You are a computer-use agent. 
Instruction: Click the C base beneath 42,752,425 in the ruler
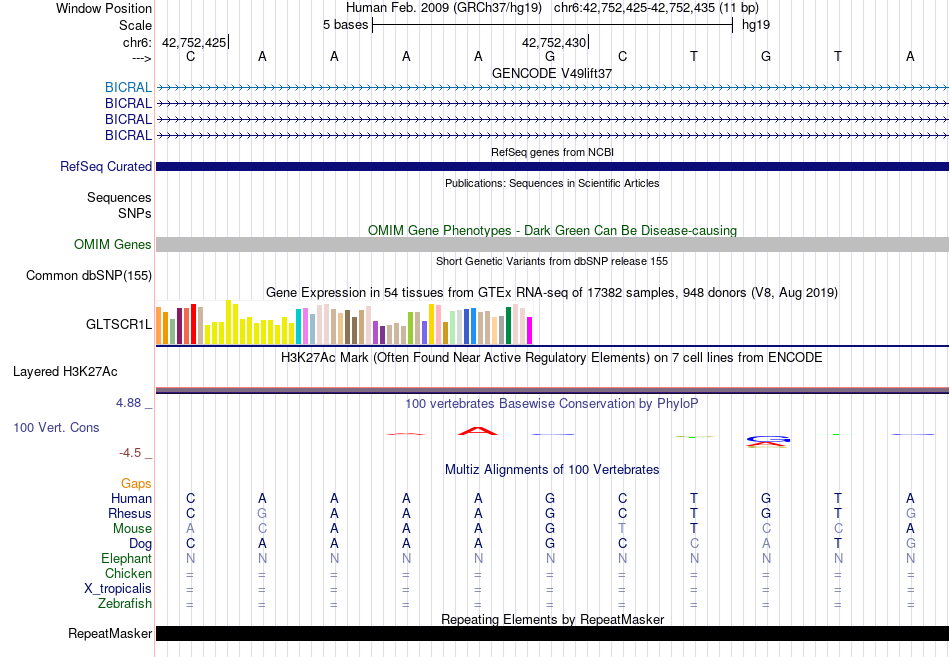[190, 56]
